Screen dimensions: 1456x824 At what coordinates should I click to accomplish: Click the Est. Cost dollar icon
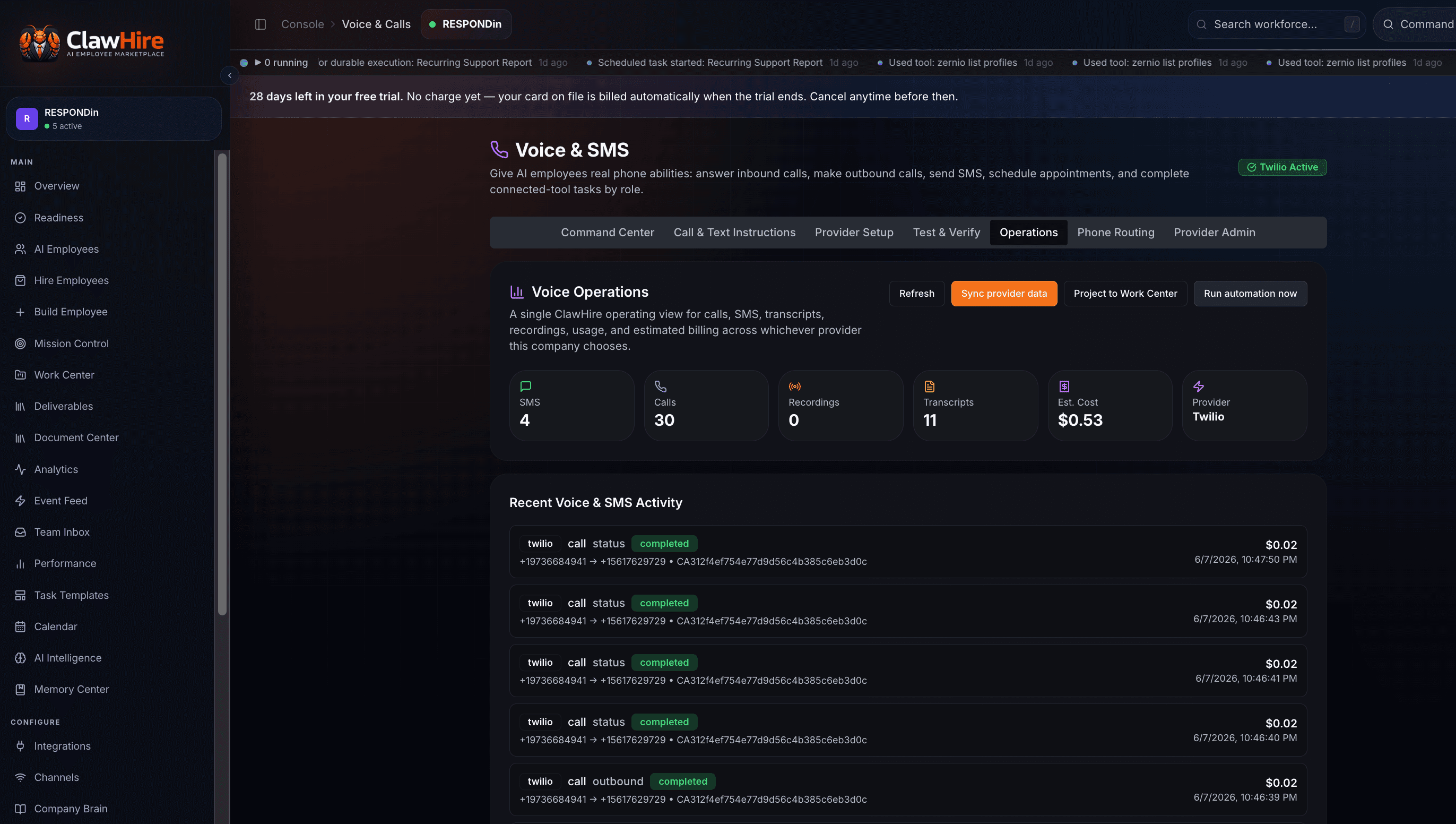(1064, 387)
